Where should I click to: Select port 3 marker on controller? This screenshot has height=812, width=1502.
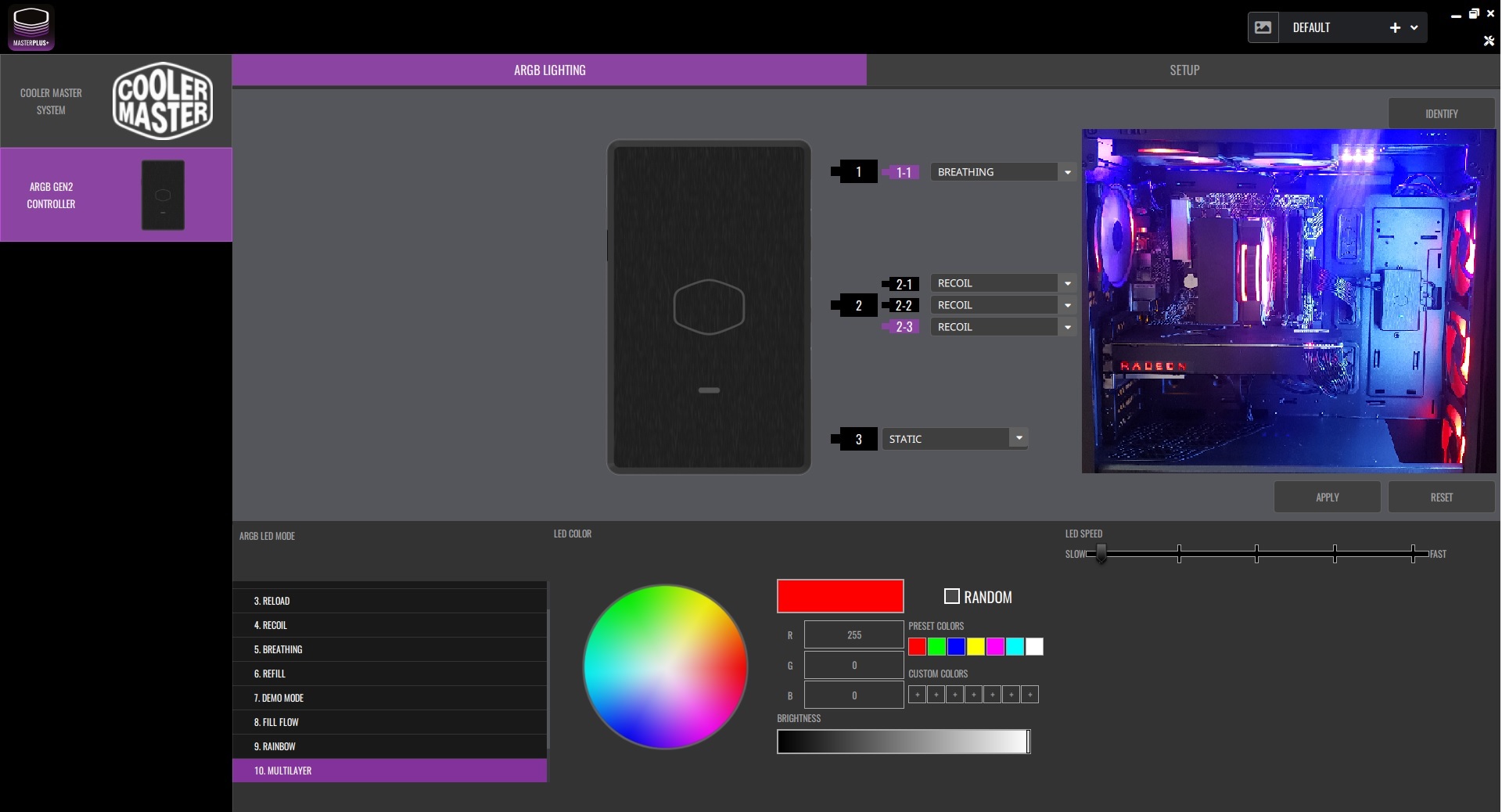(858, 439)
